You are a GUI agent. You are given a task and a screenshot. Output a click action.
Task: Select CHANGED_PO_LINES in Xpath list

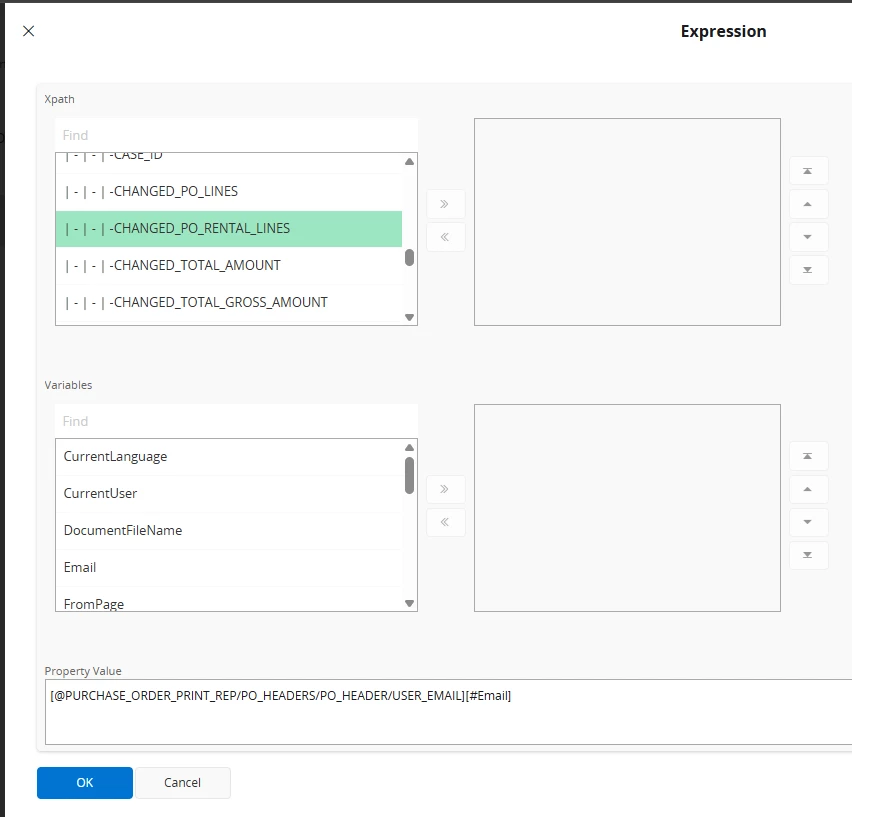[x=229, y=191]
